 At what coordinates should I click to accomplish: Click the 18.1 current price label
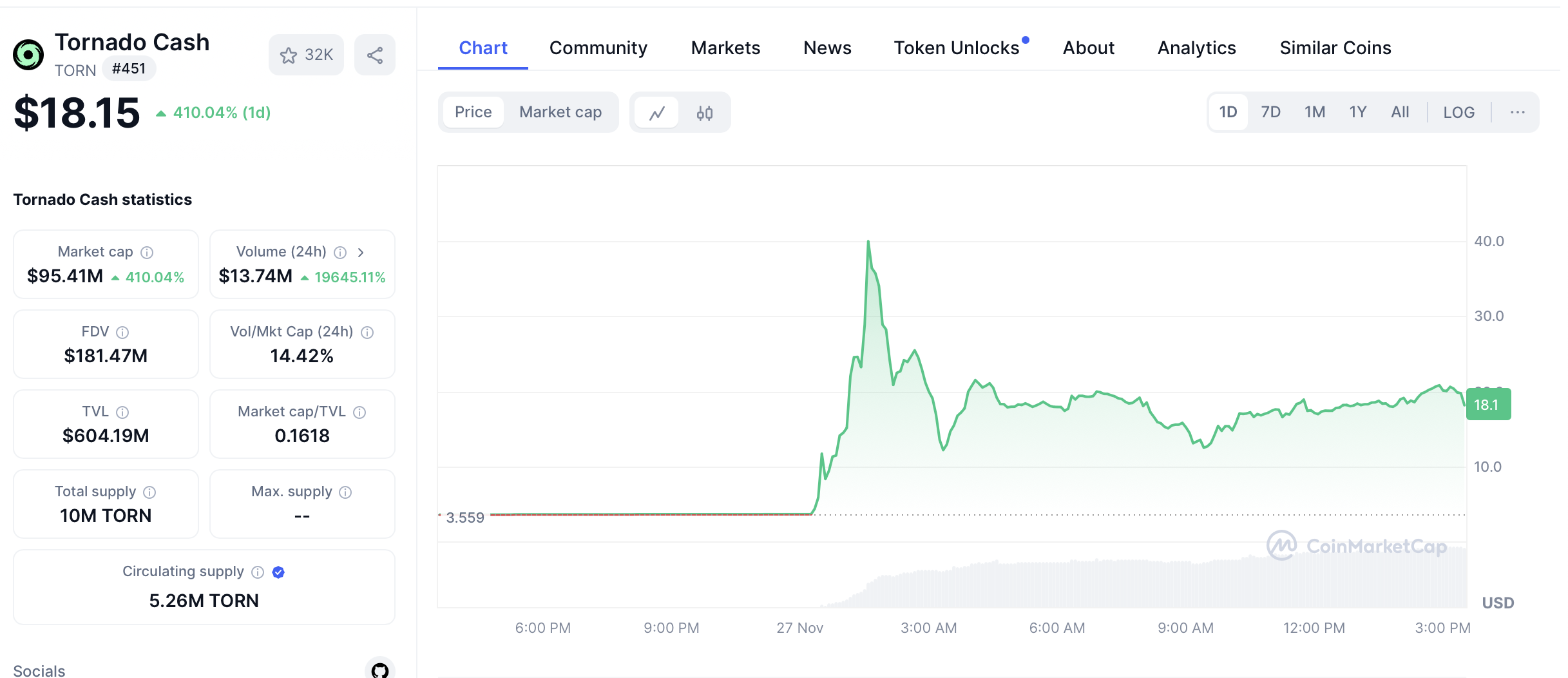point(1487,405)
